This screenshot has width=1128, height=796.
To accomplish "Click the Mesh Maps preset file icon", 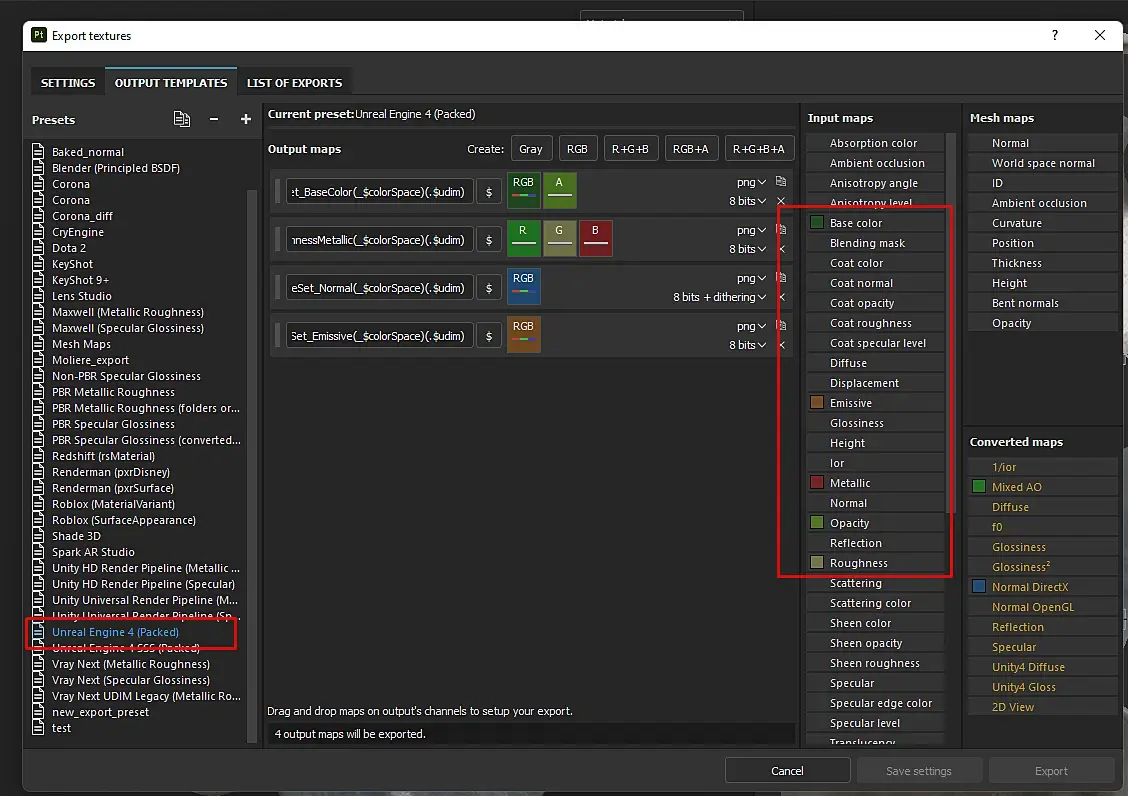I will coord(38,343).
